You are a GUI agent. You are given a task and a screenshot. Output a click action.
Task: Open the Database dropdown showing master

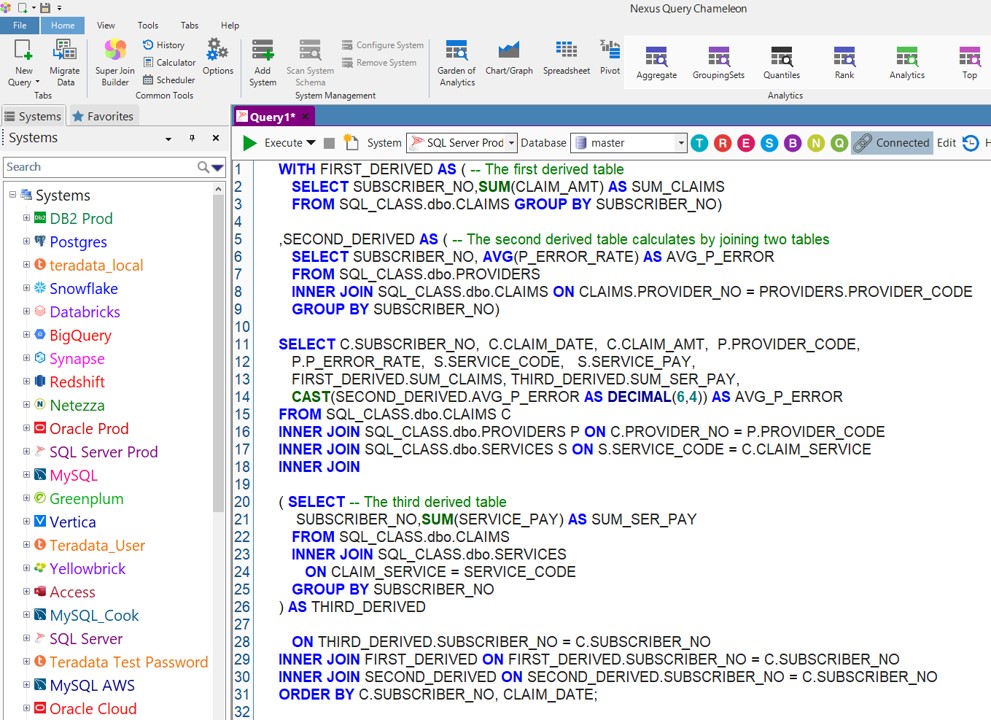pyautogui.click(x=628, y=143)
